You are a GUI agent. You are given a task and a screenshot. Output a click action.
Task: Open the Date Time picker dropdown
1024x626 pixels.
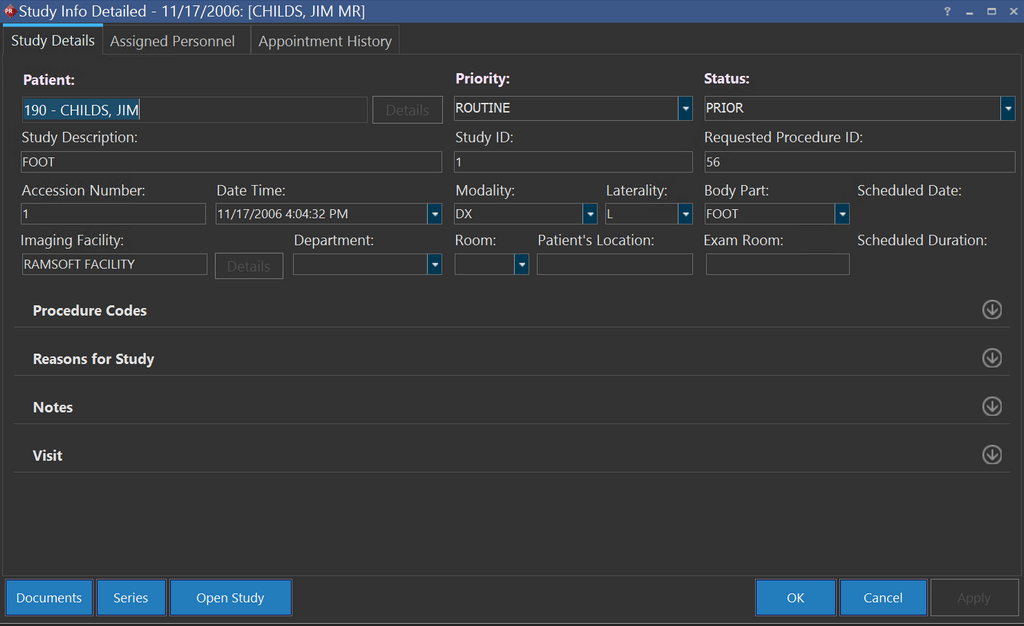434,214
